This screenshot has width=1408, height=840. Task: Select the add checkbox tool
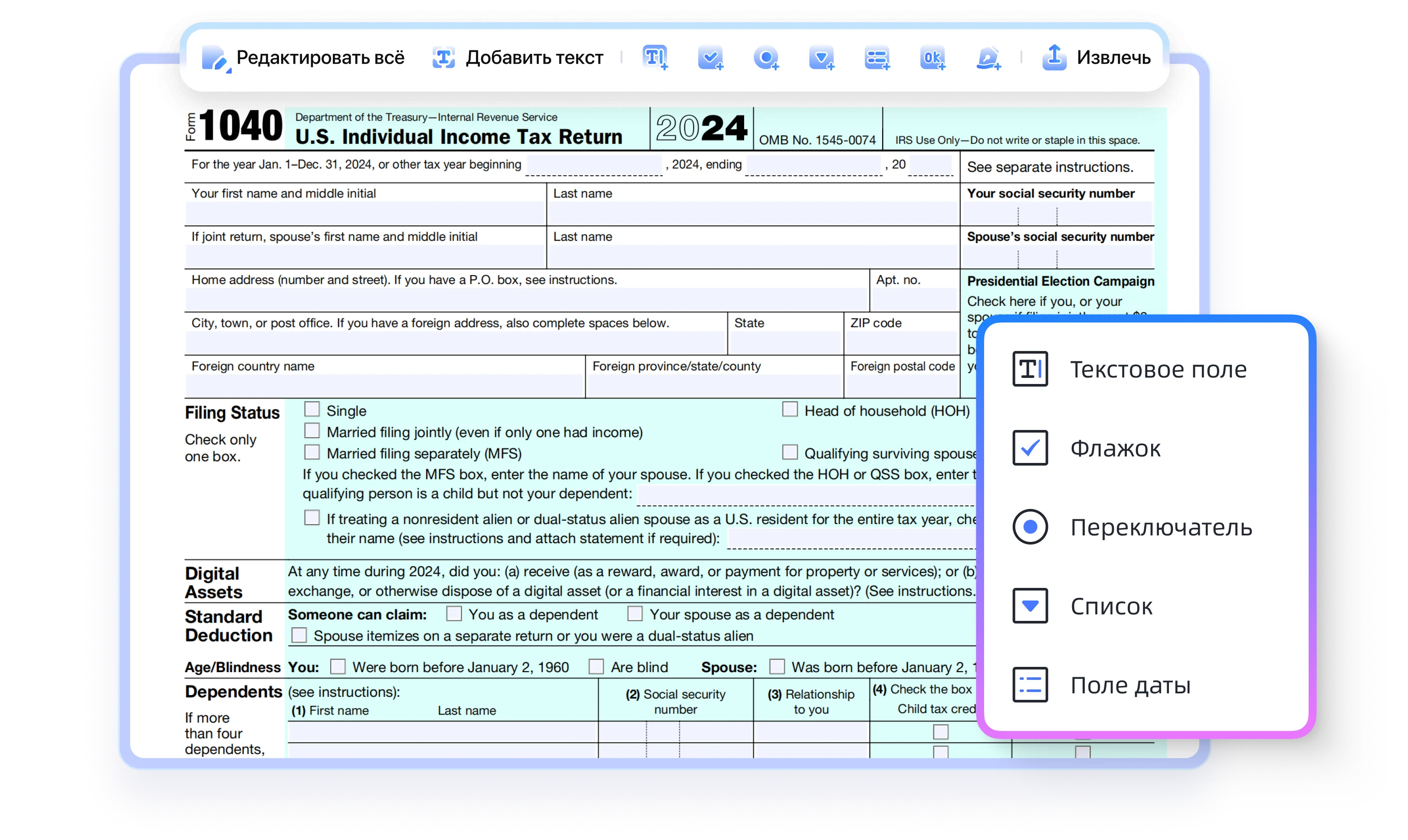click(x=710, y=57)
